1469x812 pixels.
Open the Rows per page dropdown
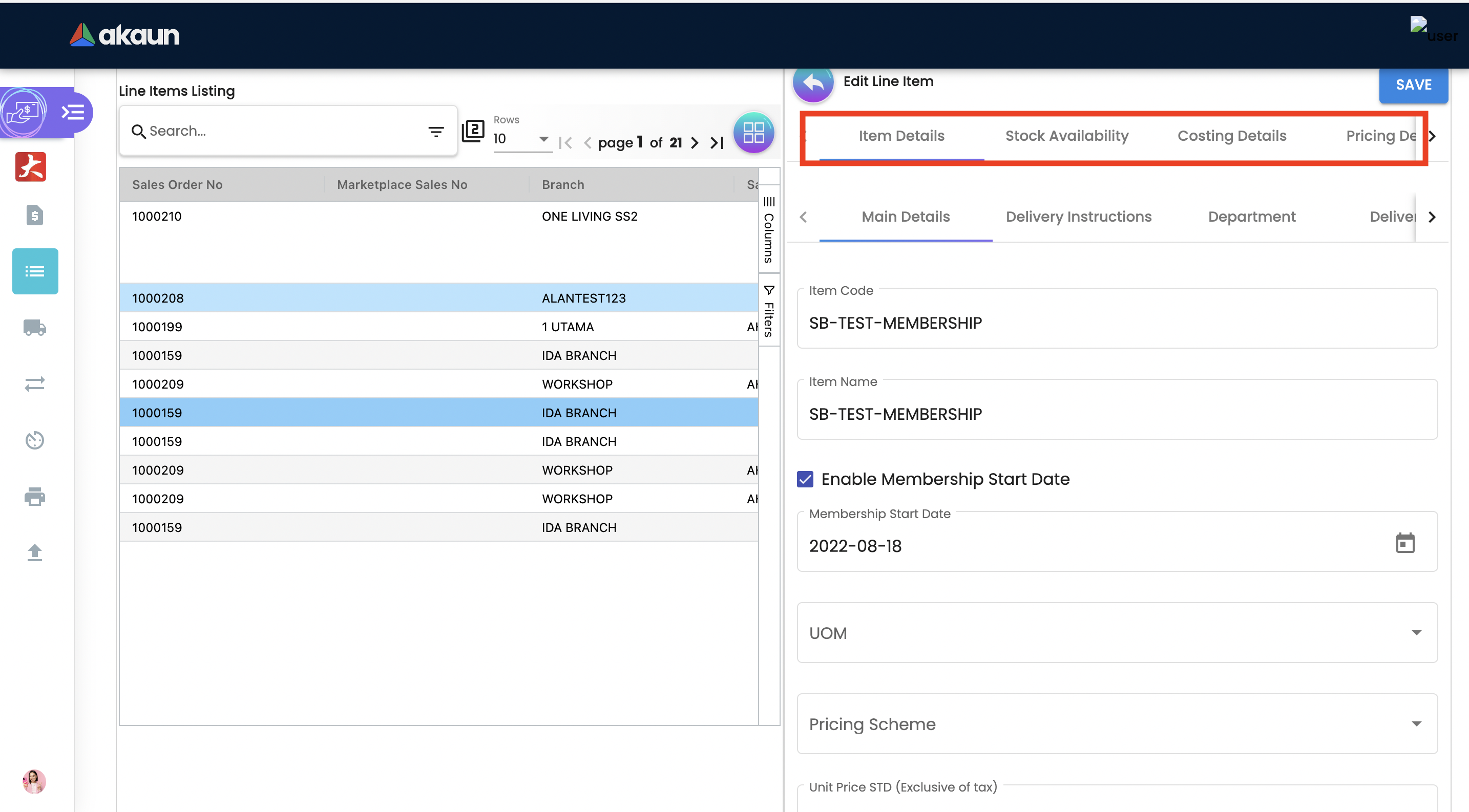click(521, 138)
